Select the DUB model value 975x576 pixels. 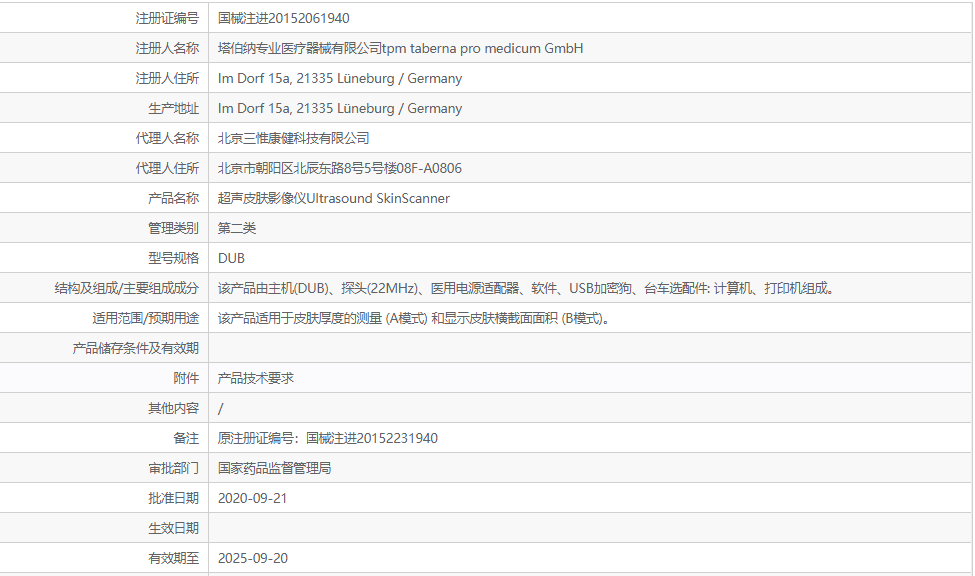[231, 258]
